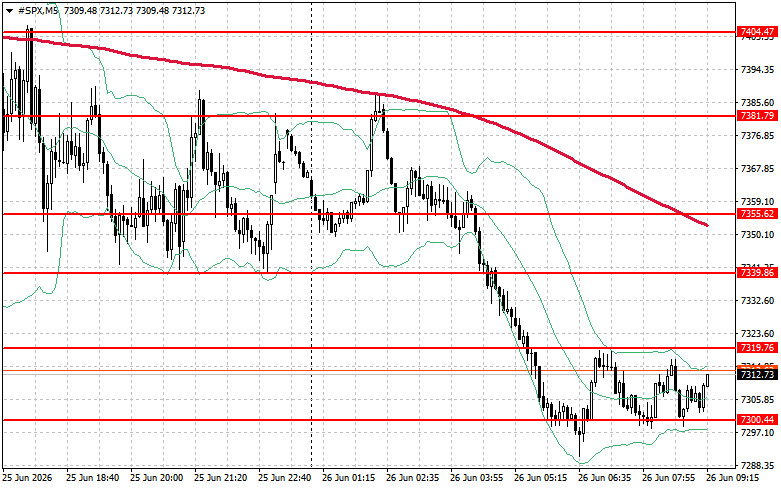Image resolution: width=781 pixels, height=489 pixels.
Task: Select the 7355.62 red level label
Action: [x=757, y=214]
